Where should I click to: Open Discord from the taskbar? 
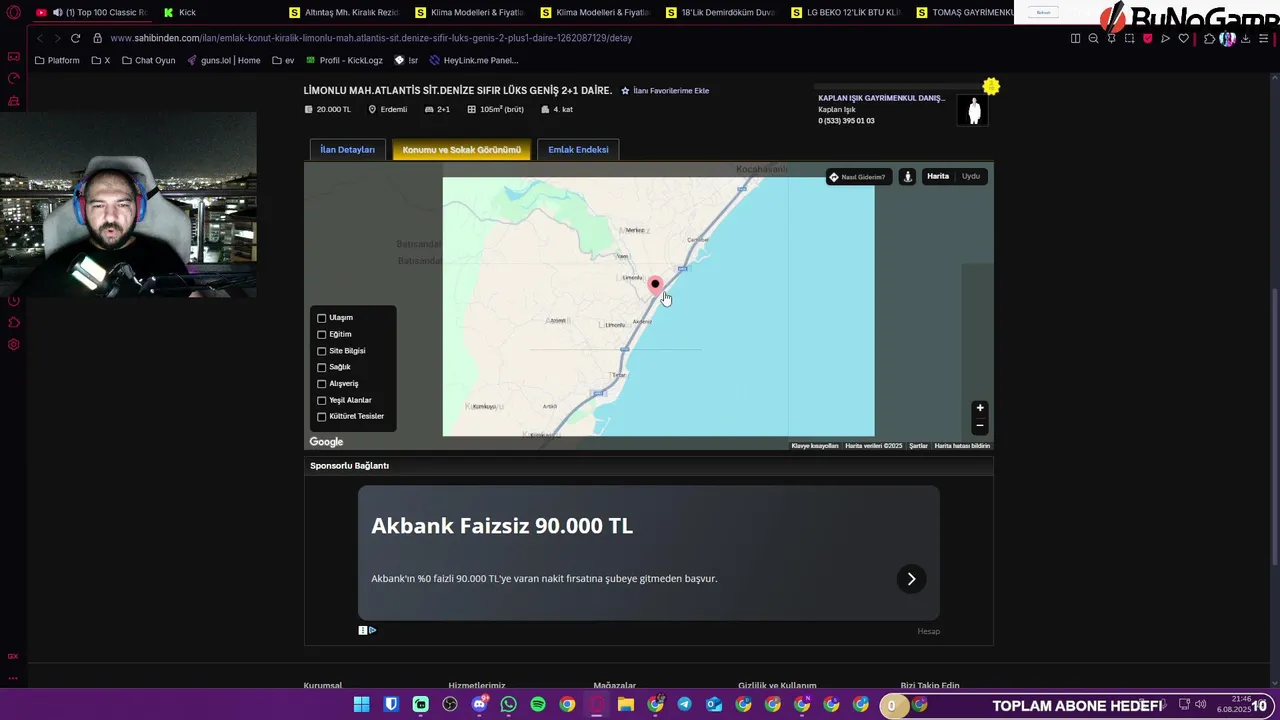(x=479, y=705)
